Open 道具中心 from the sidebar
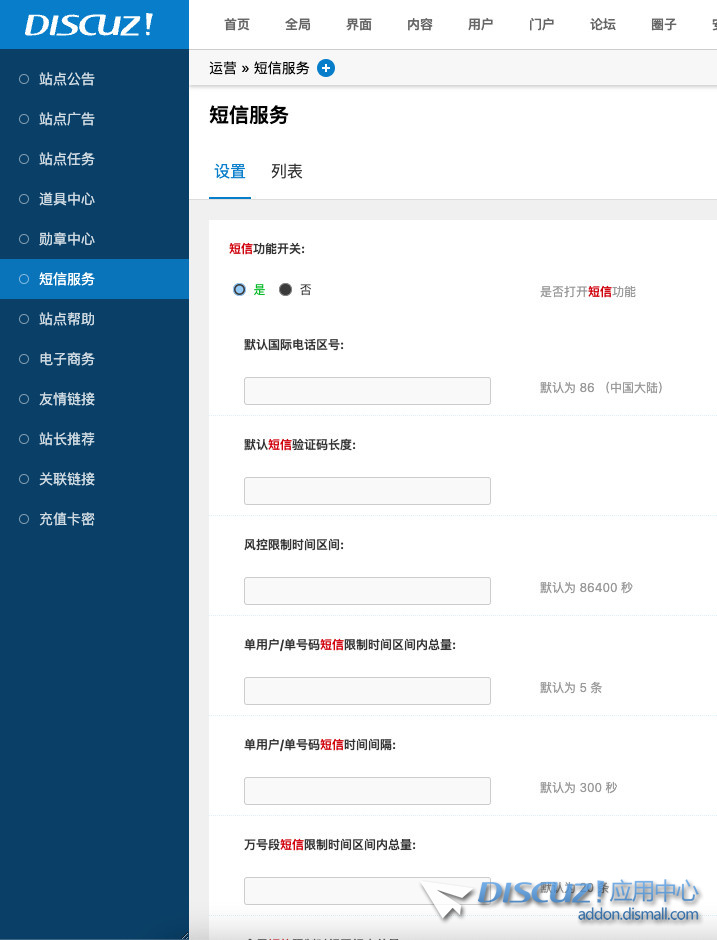 tap(67, 199)
